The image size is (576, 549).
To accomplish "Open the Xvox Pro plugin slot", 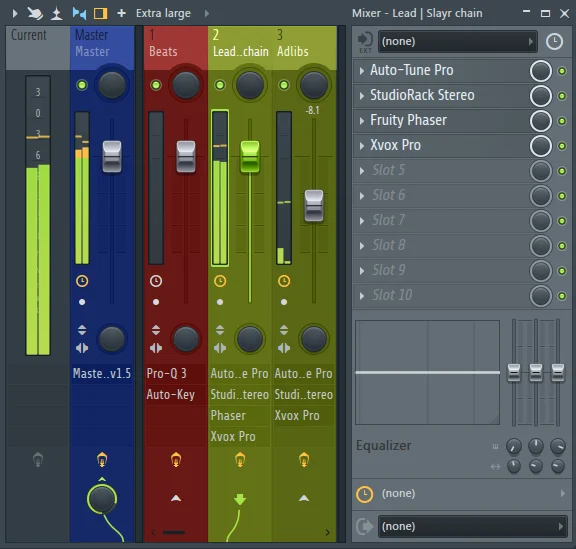I will click(x=395, y=145).
